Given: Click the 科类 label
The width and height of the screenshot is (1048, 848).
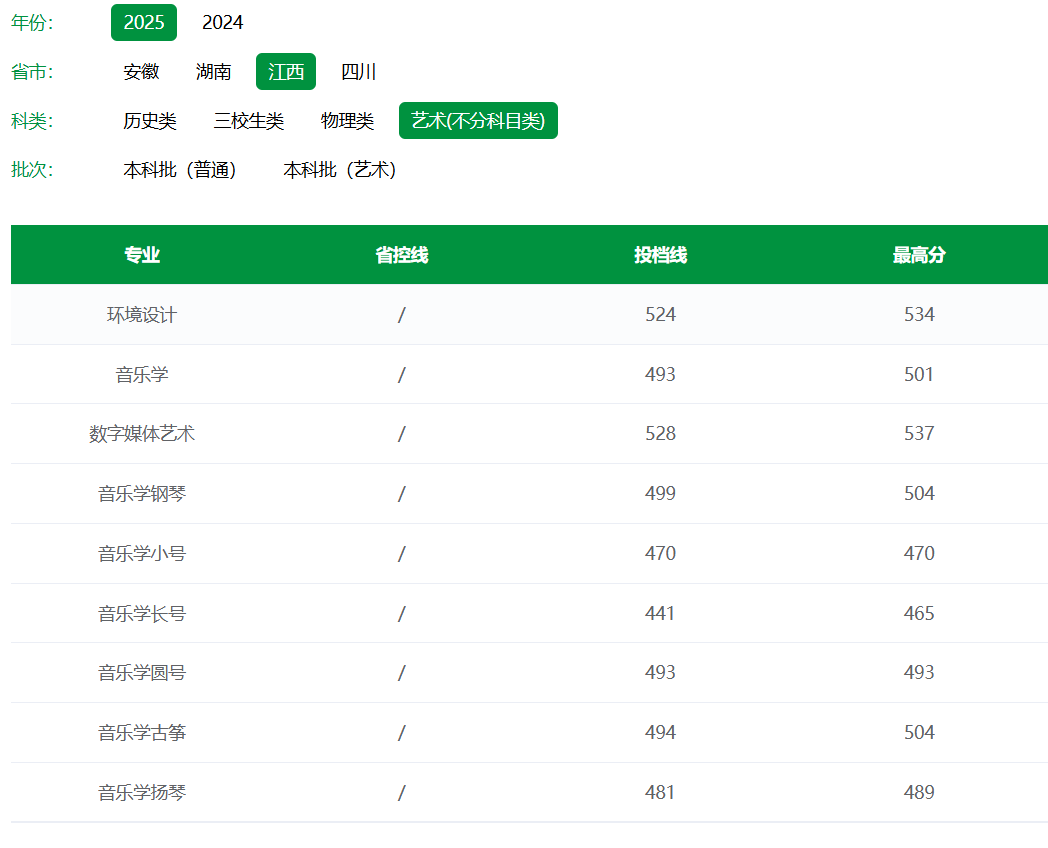Looking at the screenshot, I should [32, 121].
